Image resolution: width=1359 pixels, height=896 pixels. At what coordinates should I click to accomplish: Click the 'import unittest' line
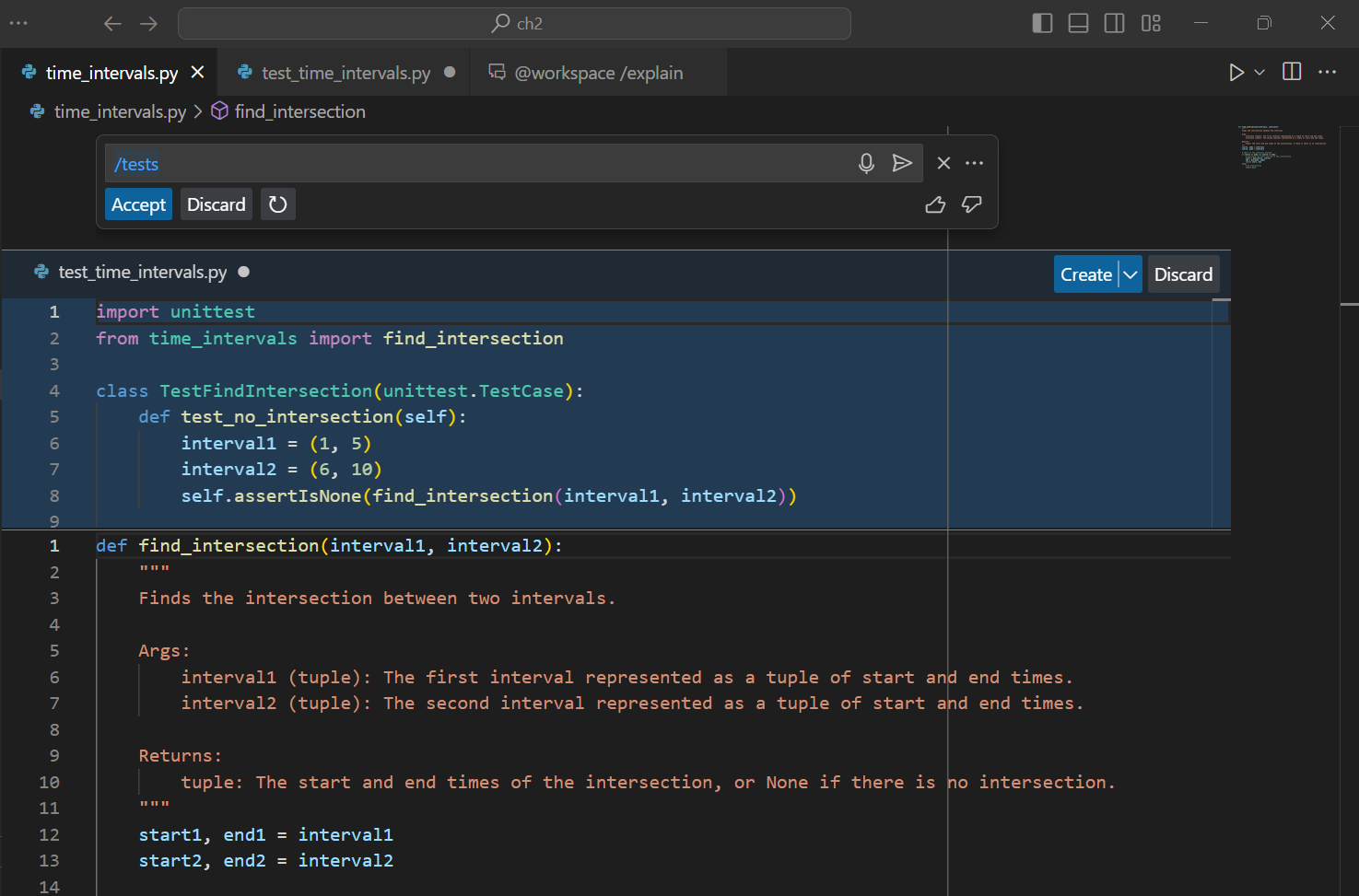175,312
